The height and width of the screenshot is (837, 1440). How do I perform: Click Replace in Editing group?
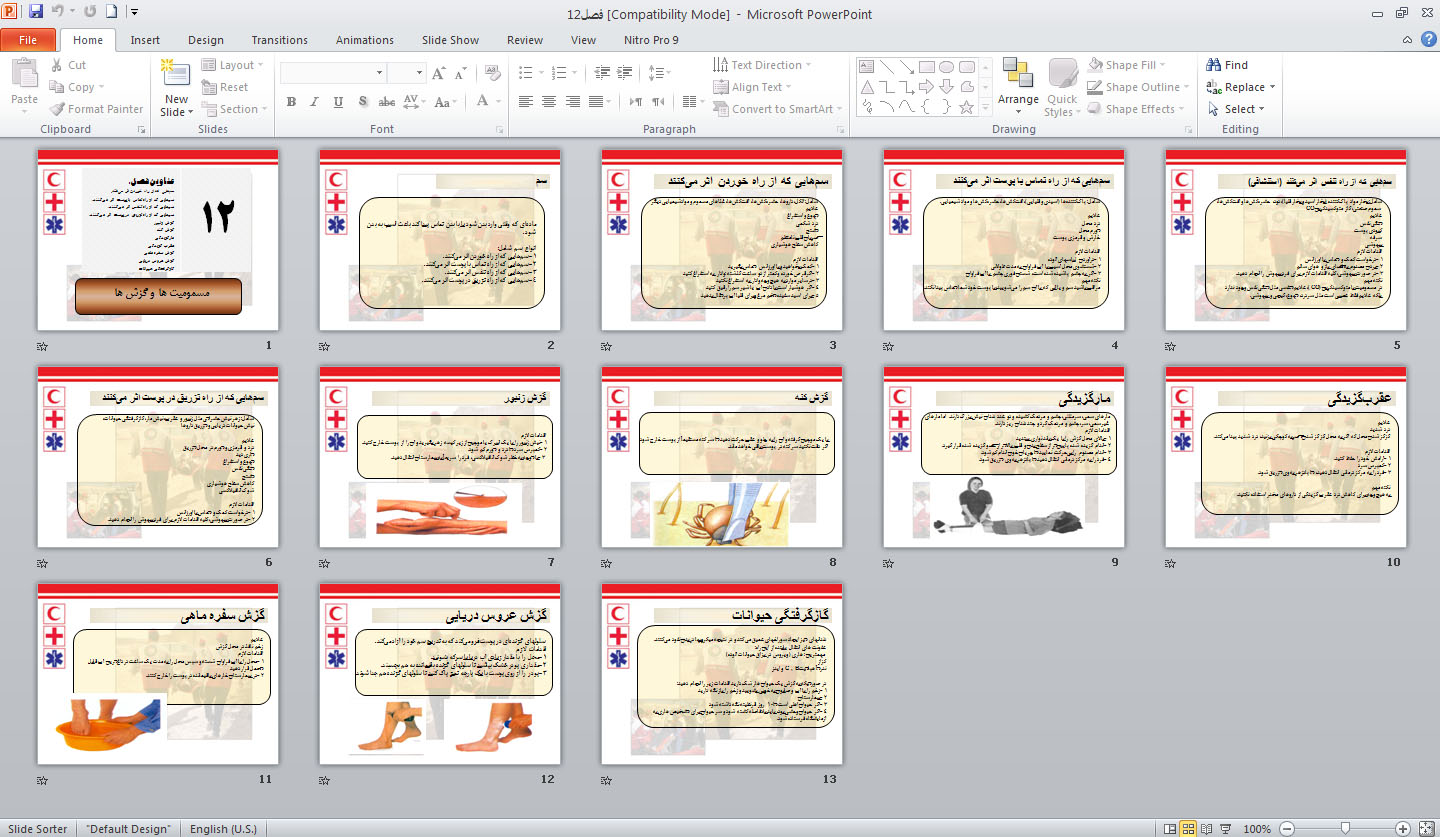[x=1241, y=87]
